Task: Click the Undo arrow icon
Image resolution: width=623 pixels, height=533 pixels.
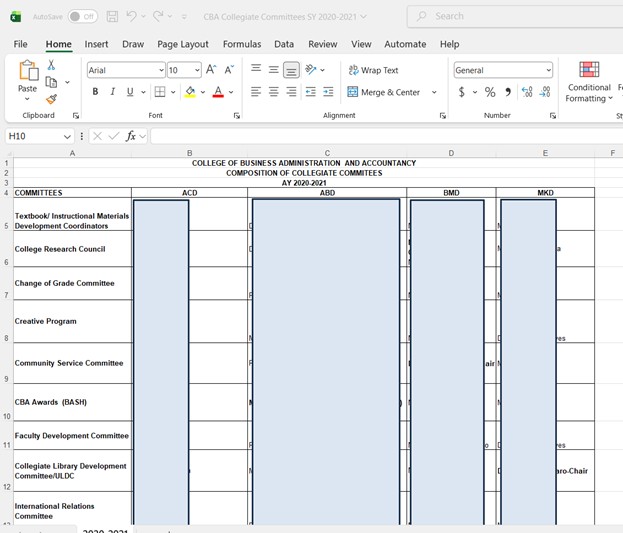Action: (132, 17)
